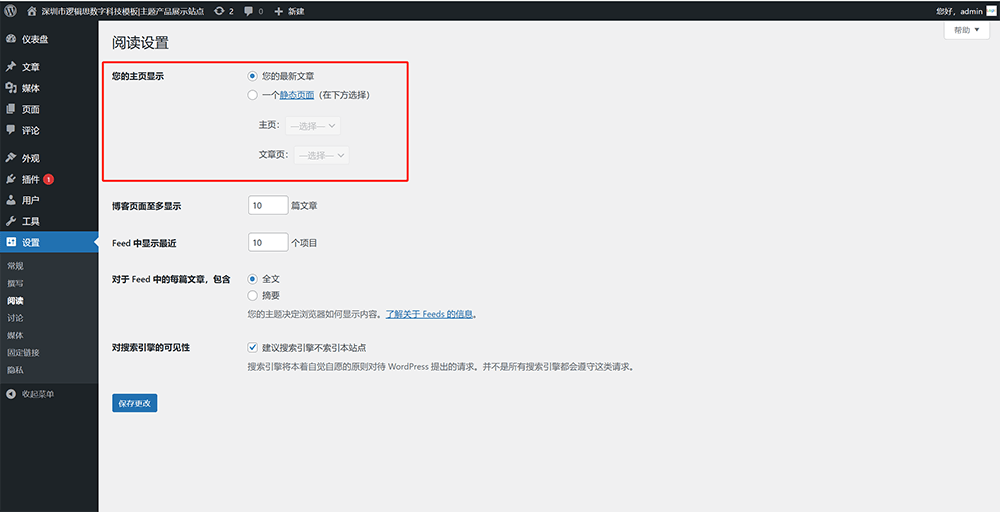Open 了解关于 Feeds 的信息 link
1000x512 pixels.
point(430,314)
